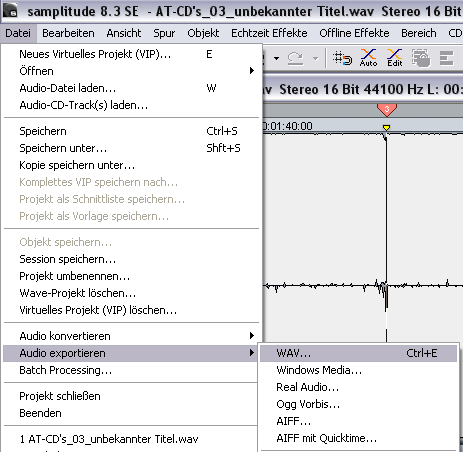Expand the Öffnen submenu arrow
Image resolution: width=463 pixels, height=452 pixels.
coord(252,71)
